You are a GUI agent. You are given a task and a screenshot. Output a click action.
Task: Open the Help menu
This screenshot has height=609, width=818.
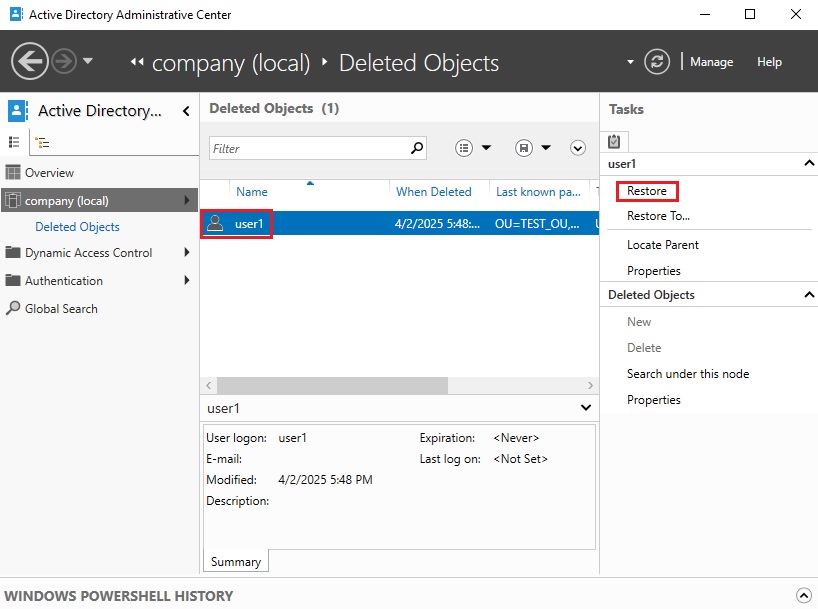pyautogui.click(x=769, y=62)
